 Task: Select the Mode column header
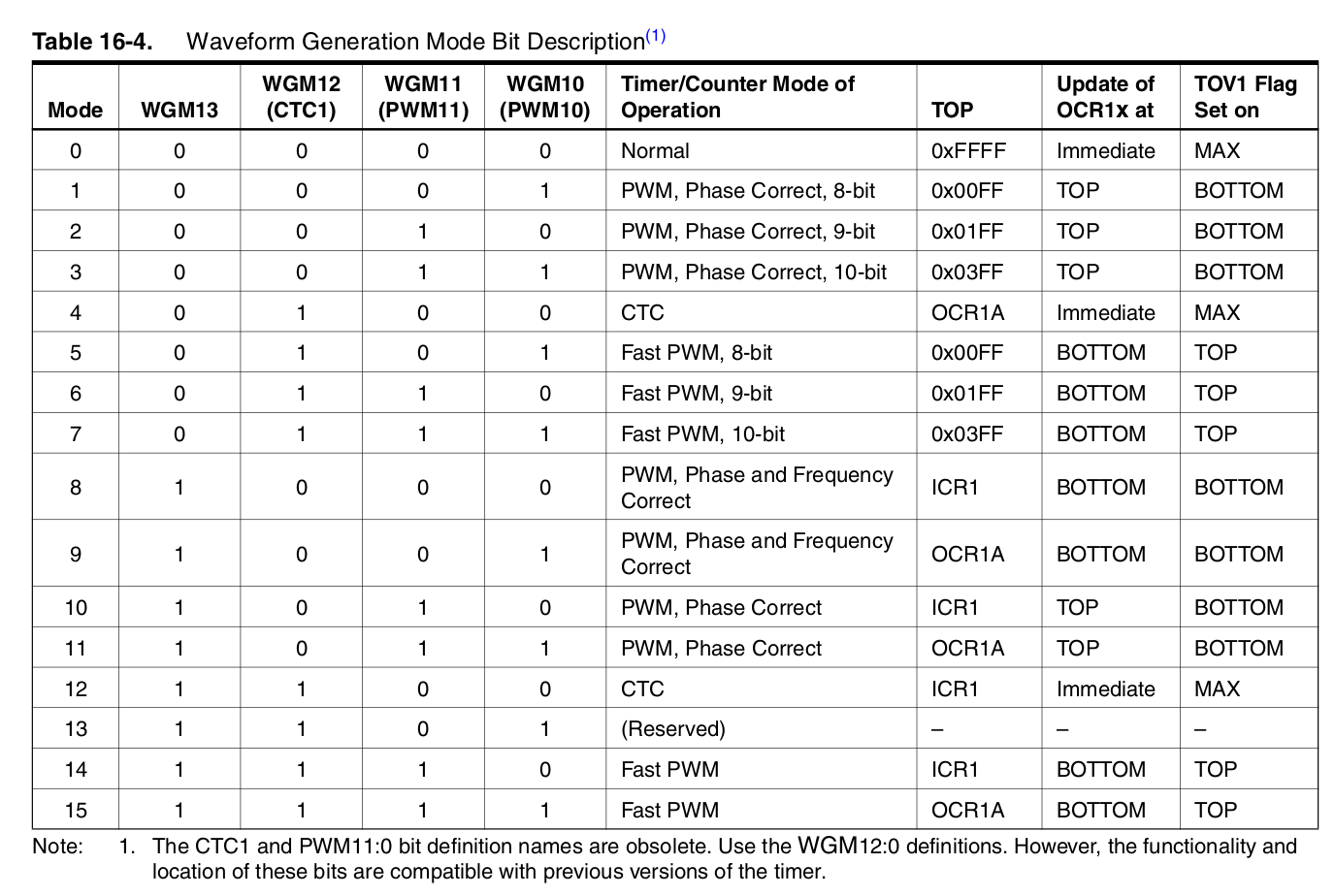pyautogui.click(x=75, y=110)
